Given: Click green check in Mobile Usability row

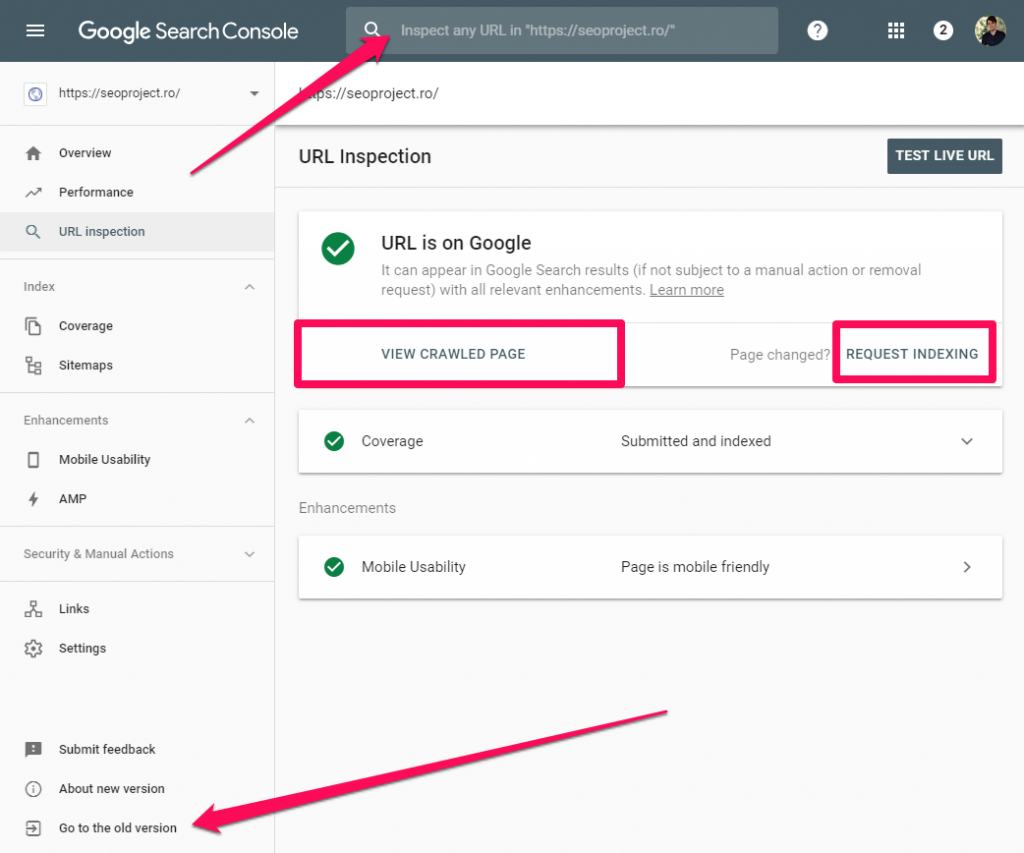Looking at the screenshot, I should [334, 566].
